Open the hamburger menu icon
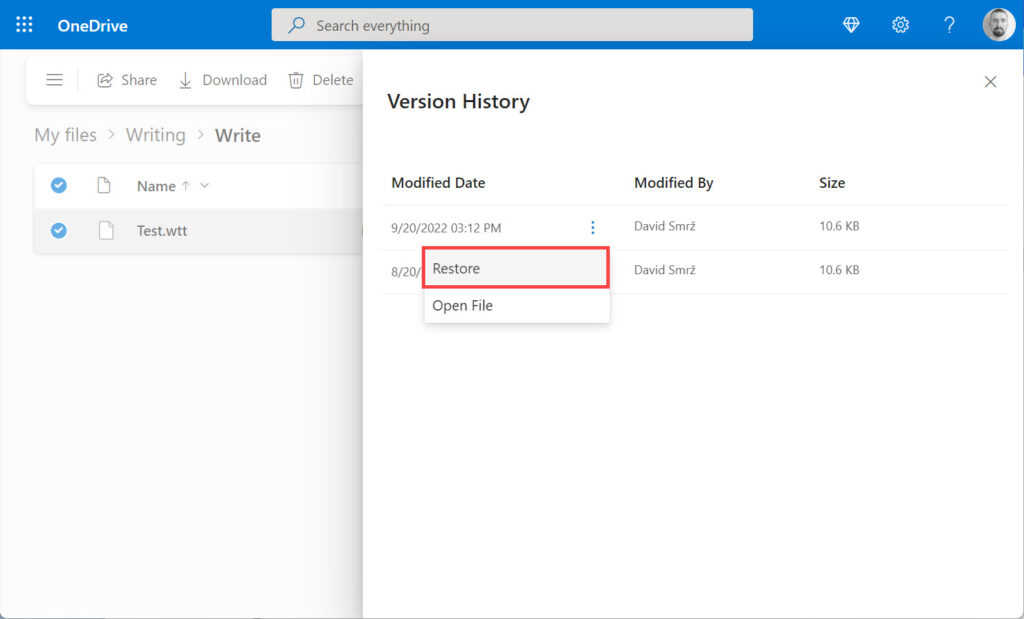The image size is (1024, 619). pyautogui.click(x=55, y=79)
